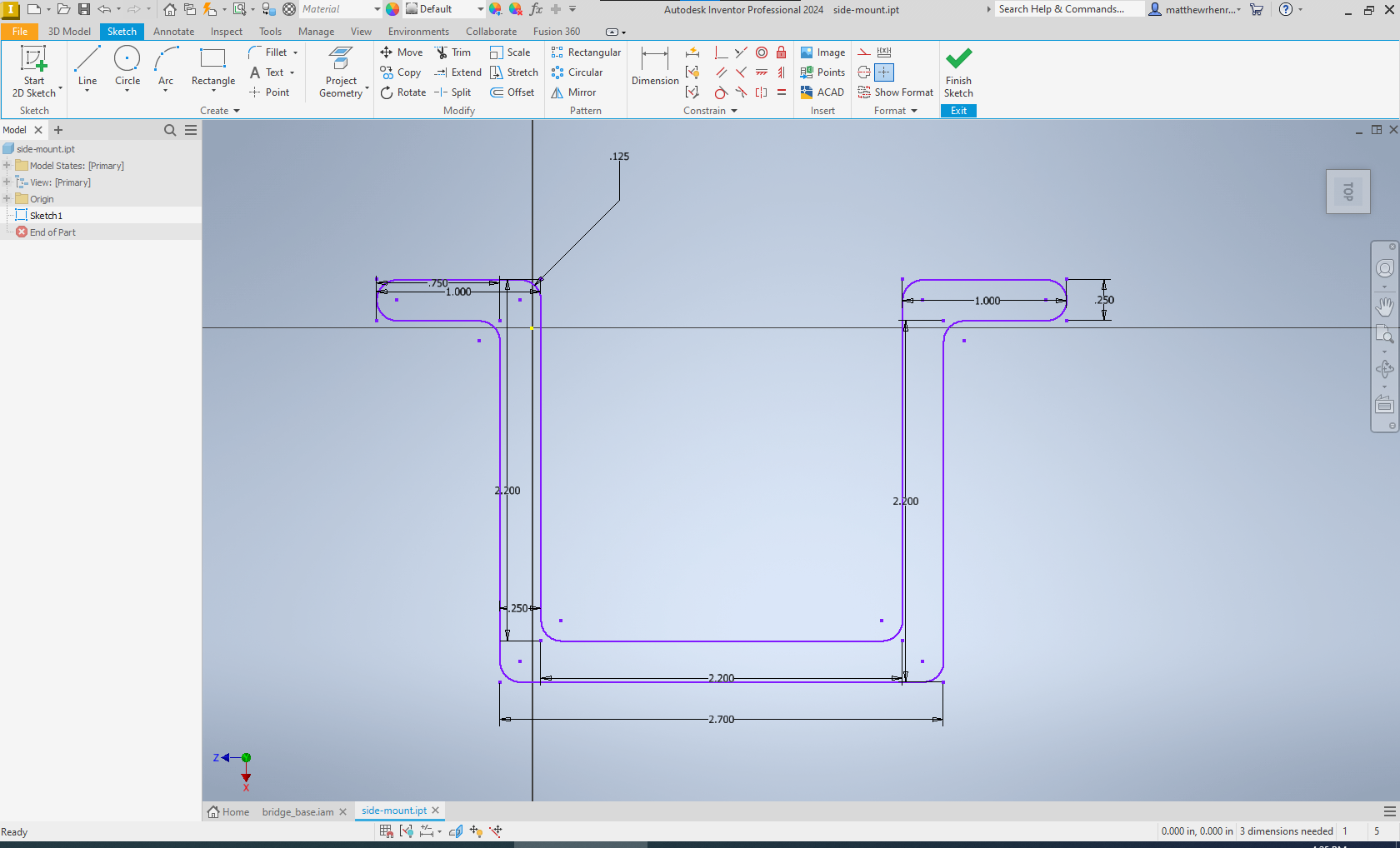Open the fx Parameters icon
The image size is (1400, 848).
[x=536, y=9]
